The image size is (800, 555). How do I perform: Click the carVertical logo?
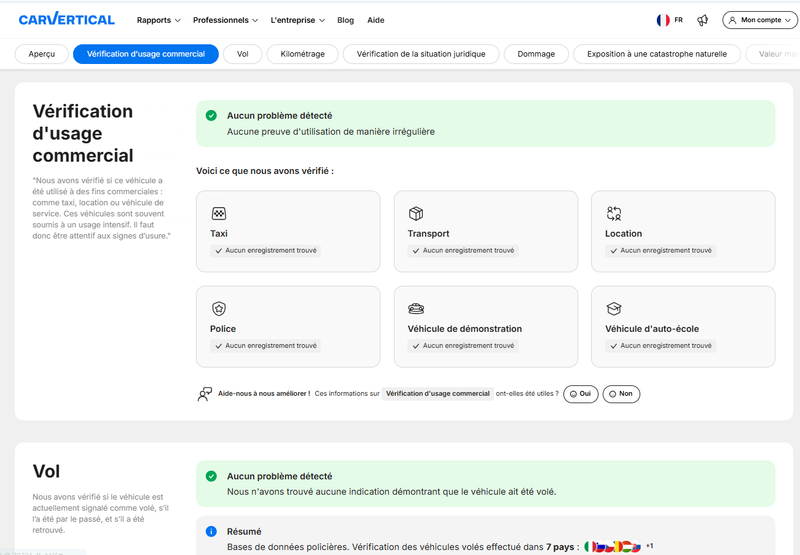(67, 19)
